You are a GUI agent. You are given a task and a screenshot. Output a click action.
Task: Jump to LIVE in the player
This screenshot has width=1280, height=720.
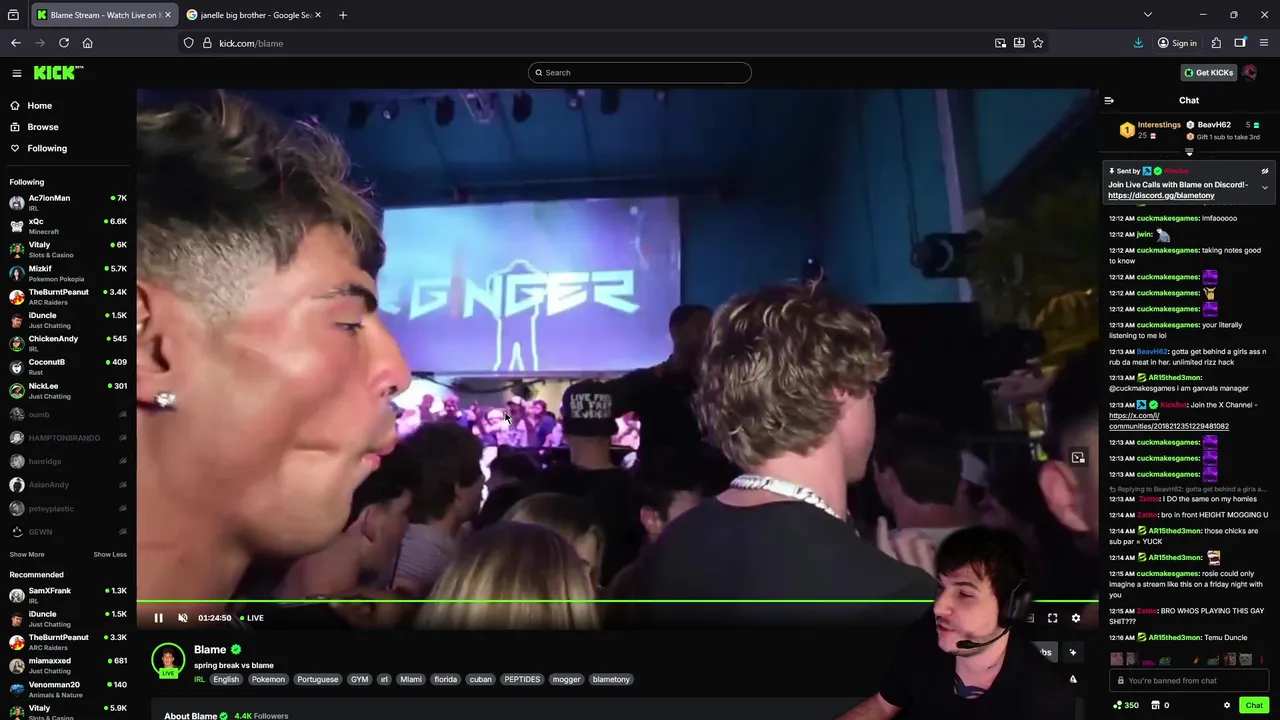tap(251, 618)
